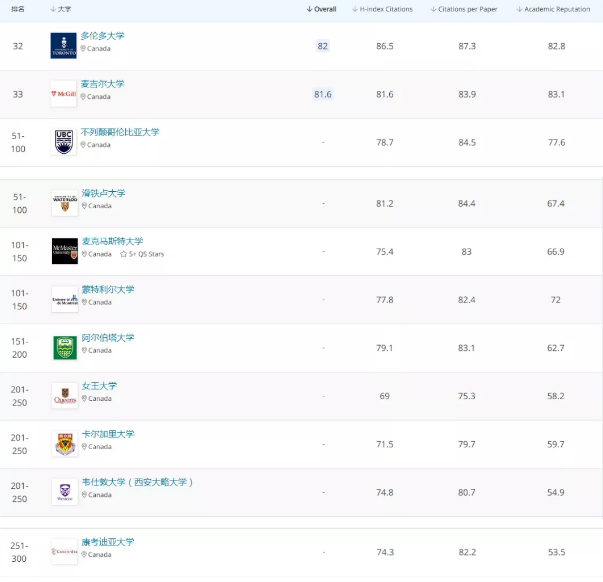Click rank number 33
The width and height of the screenshot is (603, 582).
click(18, 94)
